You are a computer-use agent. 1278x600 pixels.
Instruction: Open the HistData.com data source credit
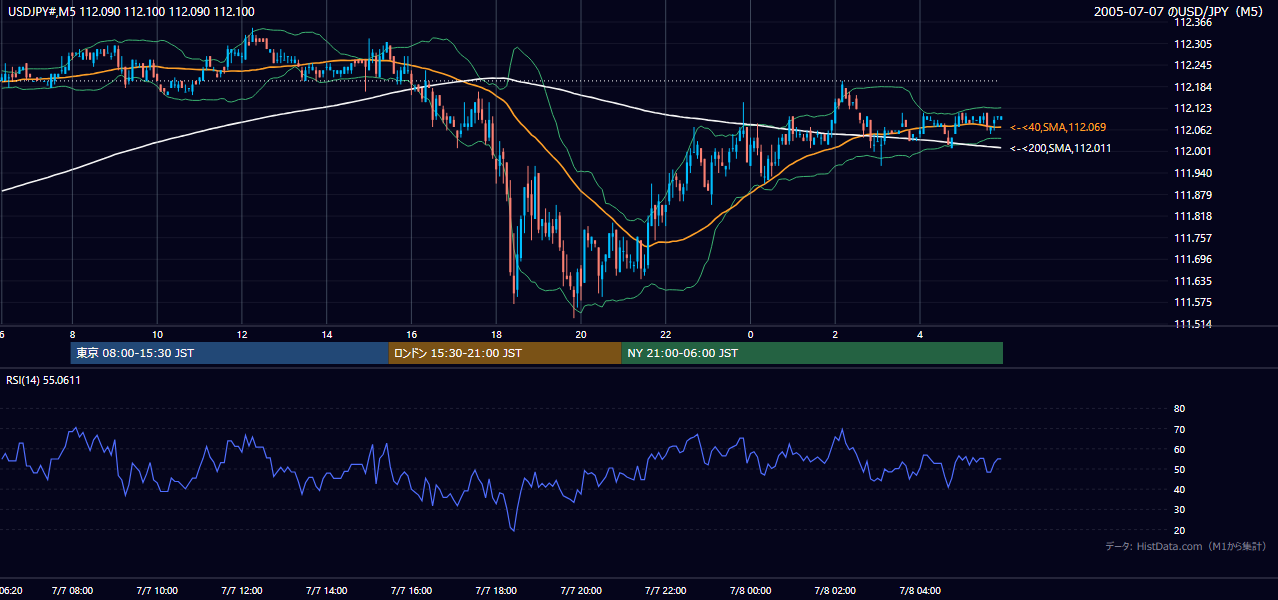point(1186,546)
